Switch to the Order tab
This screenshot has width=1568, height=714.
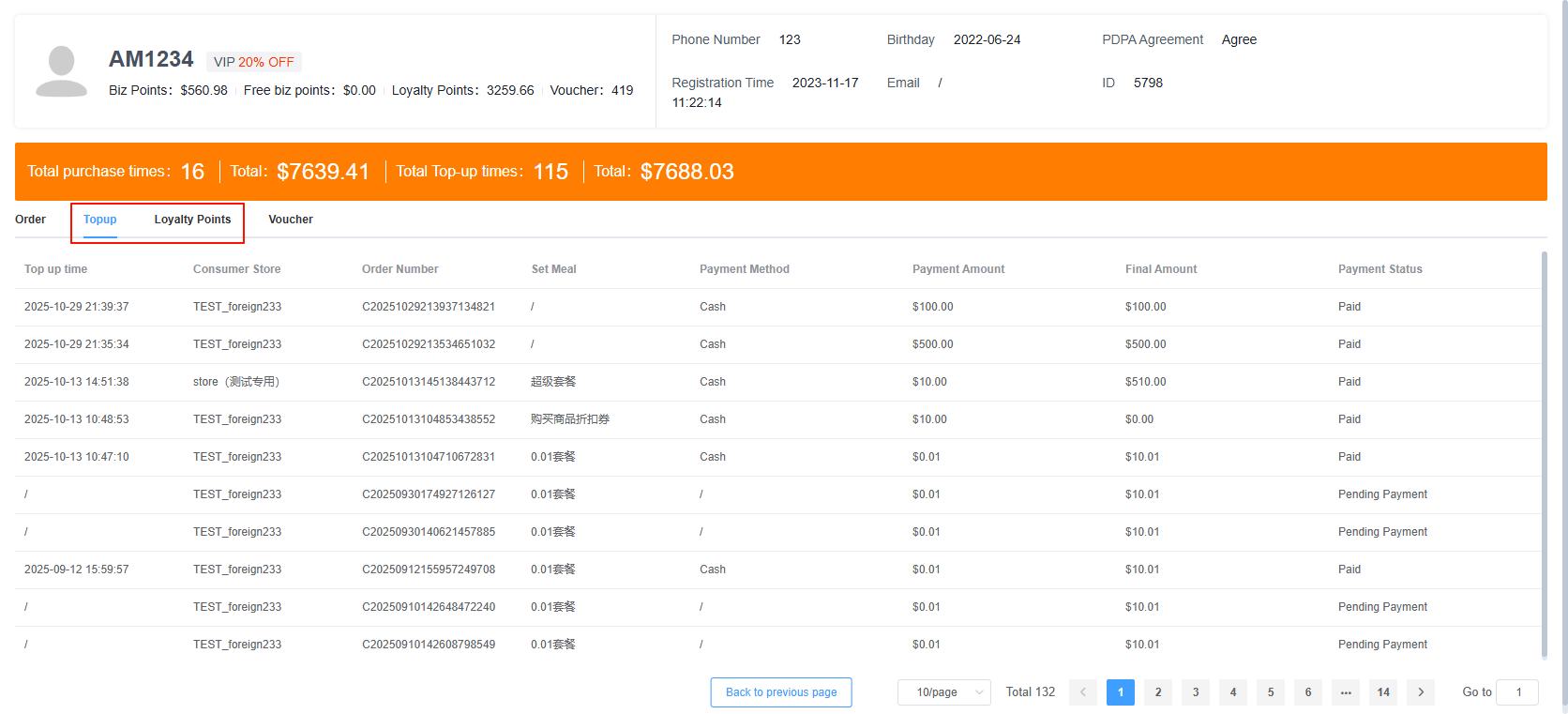30,220
